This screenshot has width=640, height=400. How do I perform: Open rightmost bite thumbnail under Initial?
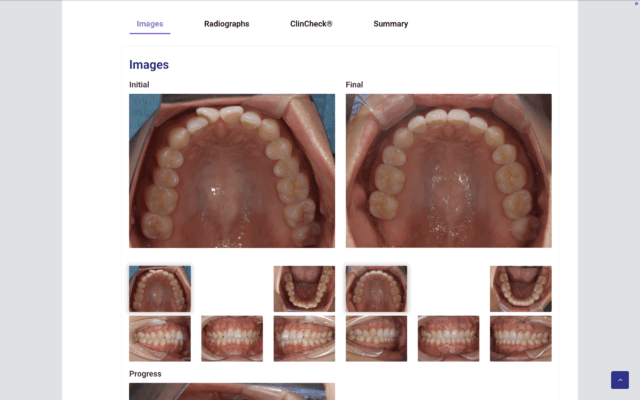(x=304, y=338)
